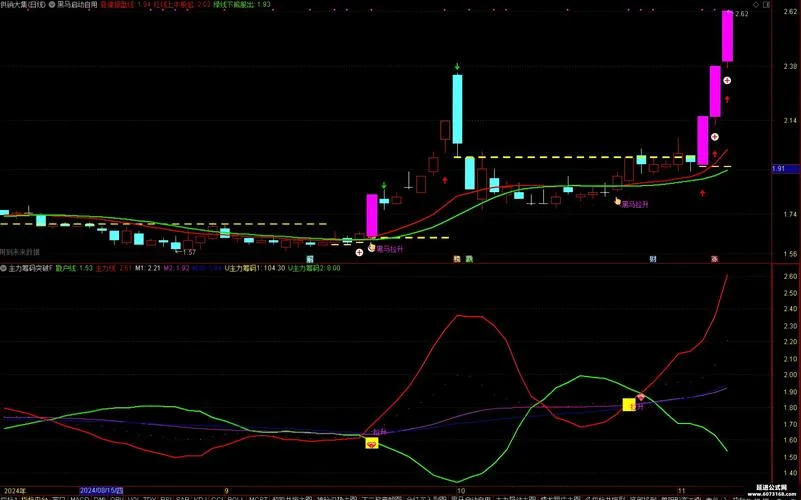Click the red 涨 info marker on date axis
The height and width of the screenshot is (500, 801).
[715, 259]
